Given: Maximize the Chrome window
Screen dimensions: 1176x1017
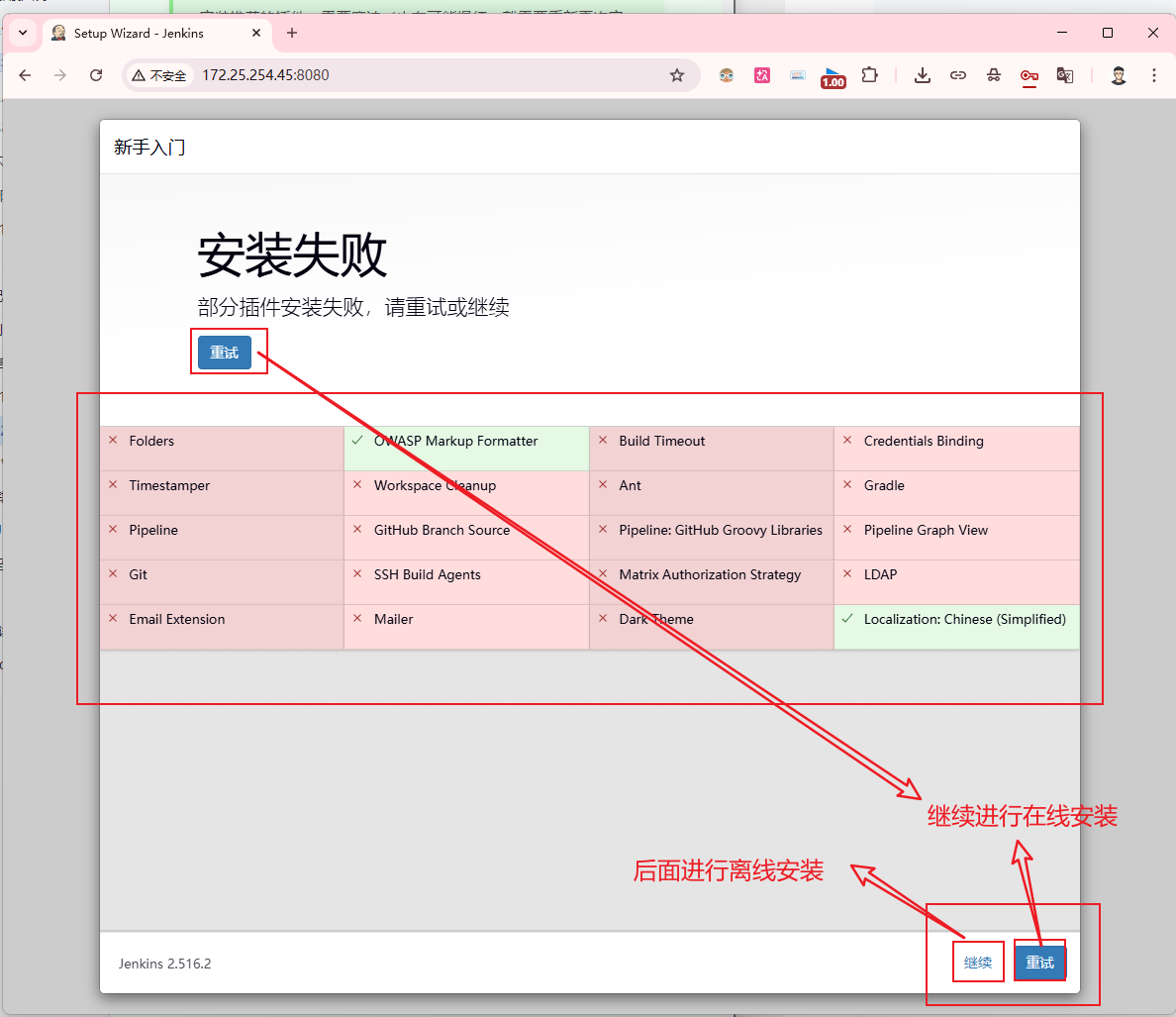Looking at the screenshot, I should point(1107,33).
